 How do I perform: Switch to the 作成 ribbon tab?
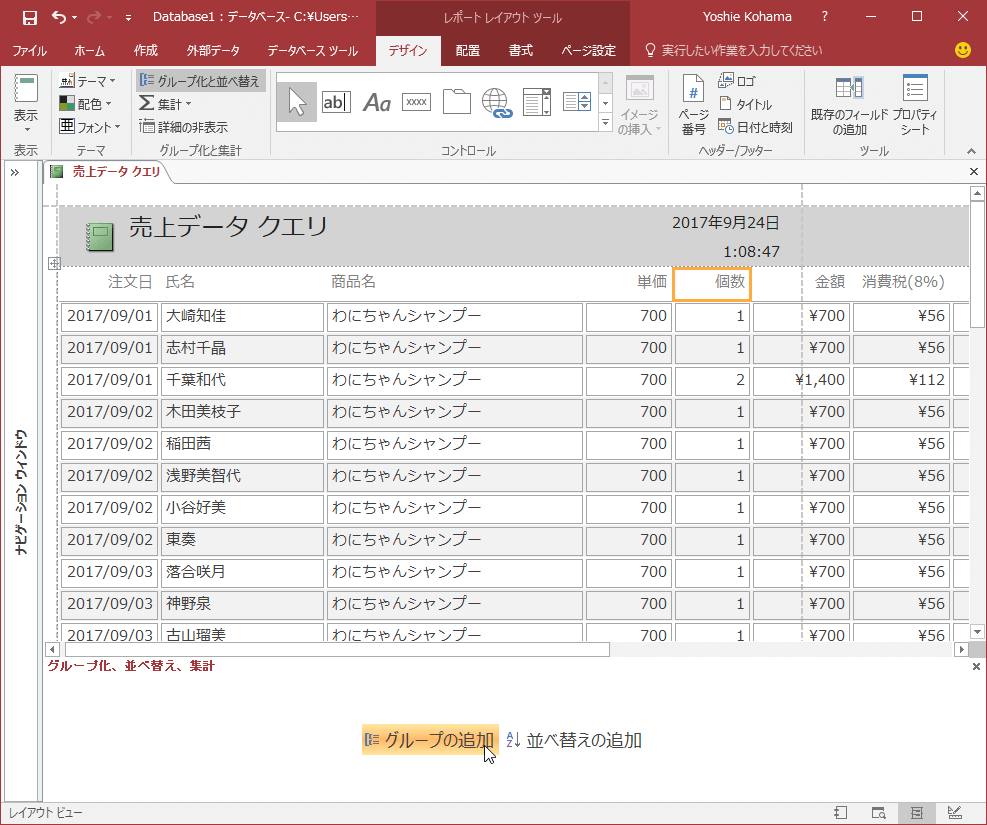click(x=145, y=51)
